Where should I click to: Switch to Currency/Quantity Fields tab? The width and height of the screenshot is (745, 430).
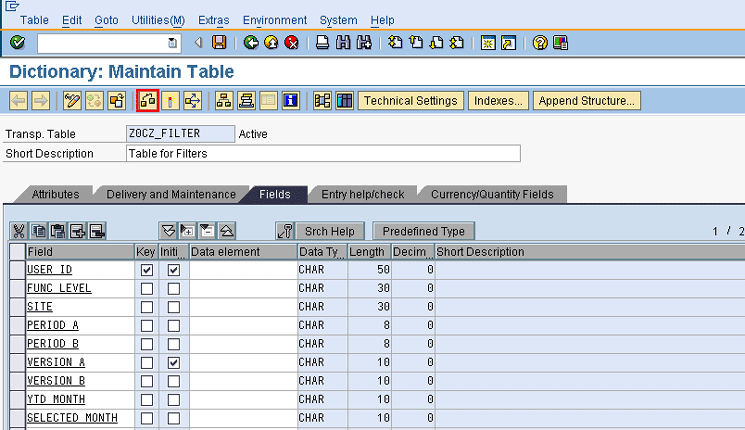click(x=491, y=194)
